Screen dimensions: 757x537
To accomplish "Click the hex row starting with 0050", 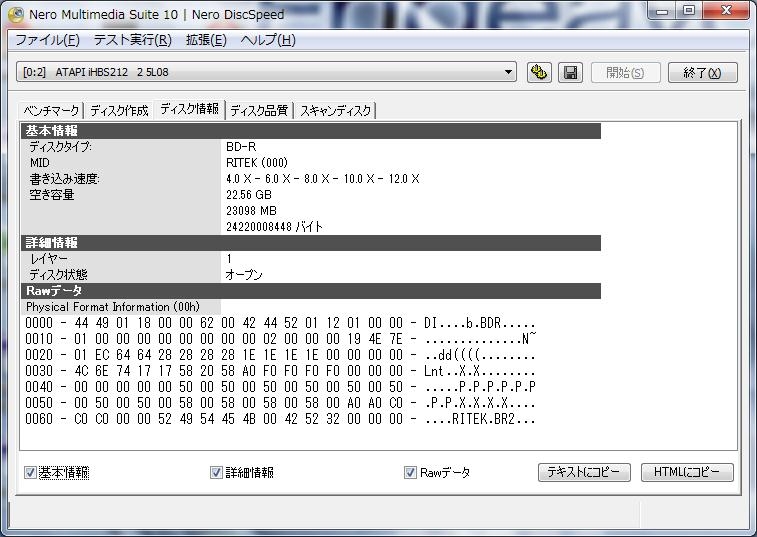I will [280, 403].
